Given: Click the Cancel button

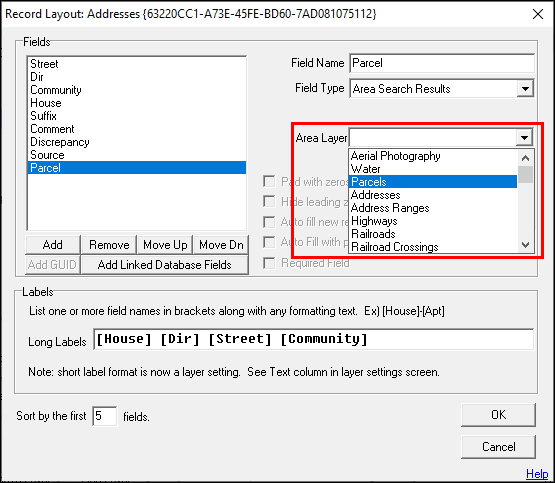Looking at the screenshot, I should (498, 447).
